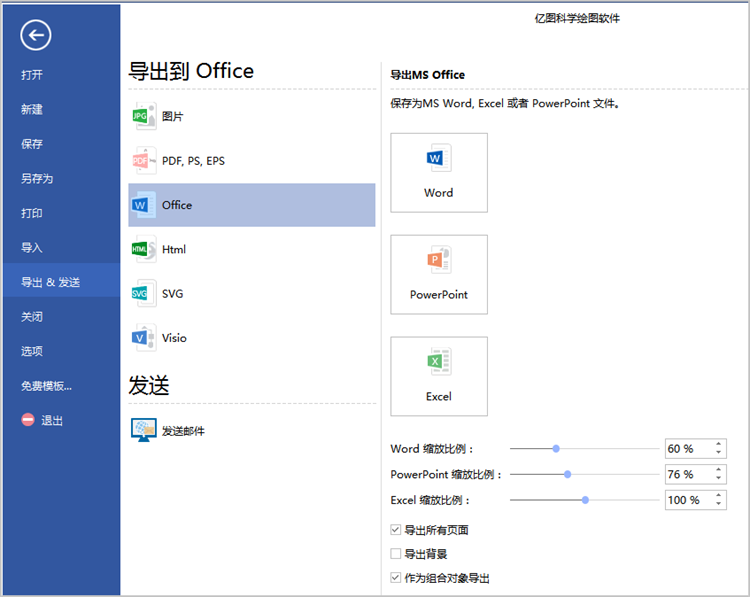Adjust the Word 缩放比例 slider handle

(556, 449)
